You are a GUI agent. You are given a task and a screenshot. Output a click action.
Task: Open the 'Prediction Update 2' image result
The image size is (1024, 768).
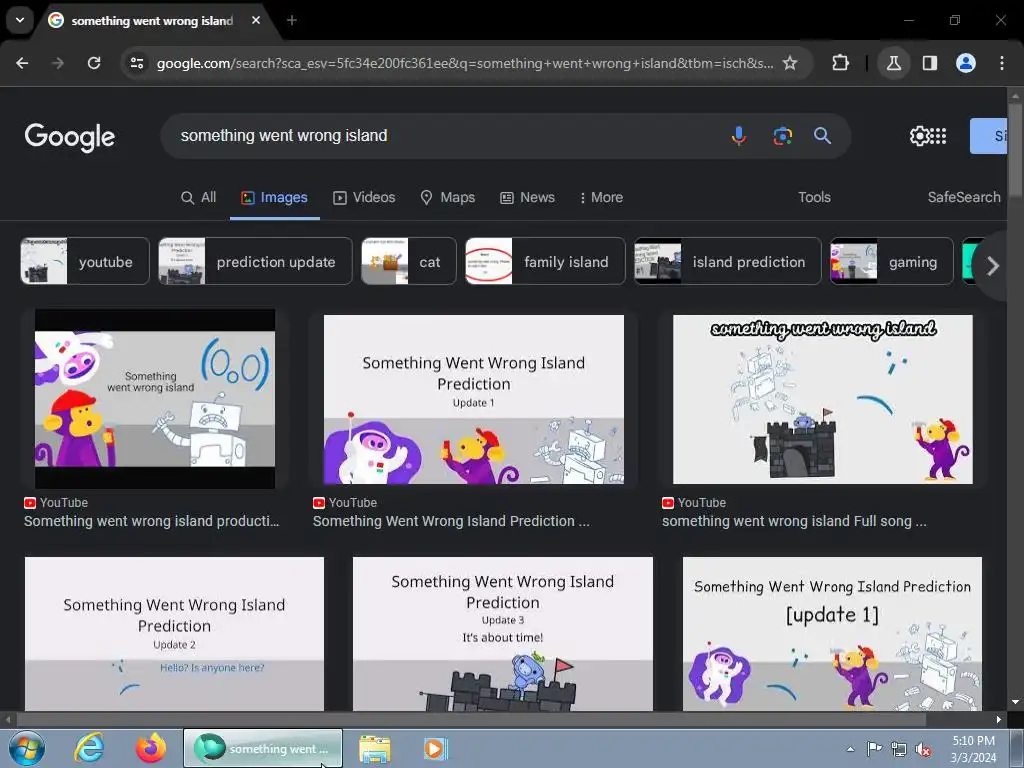[x=174, y=633]
